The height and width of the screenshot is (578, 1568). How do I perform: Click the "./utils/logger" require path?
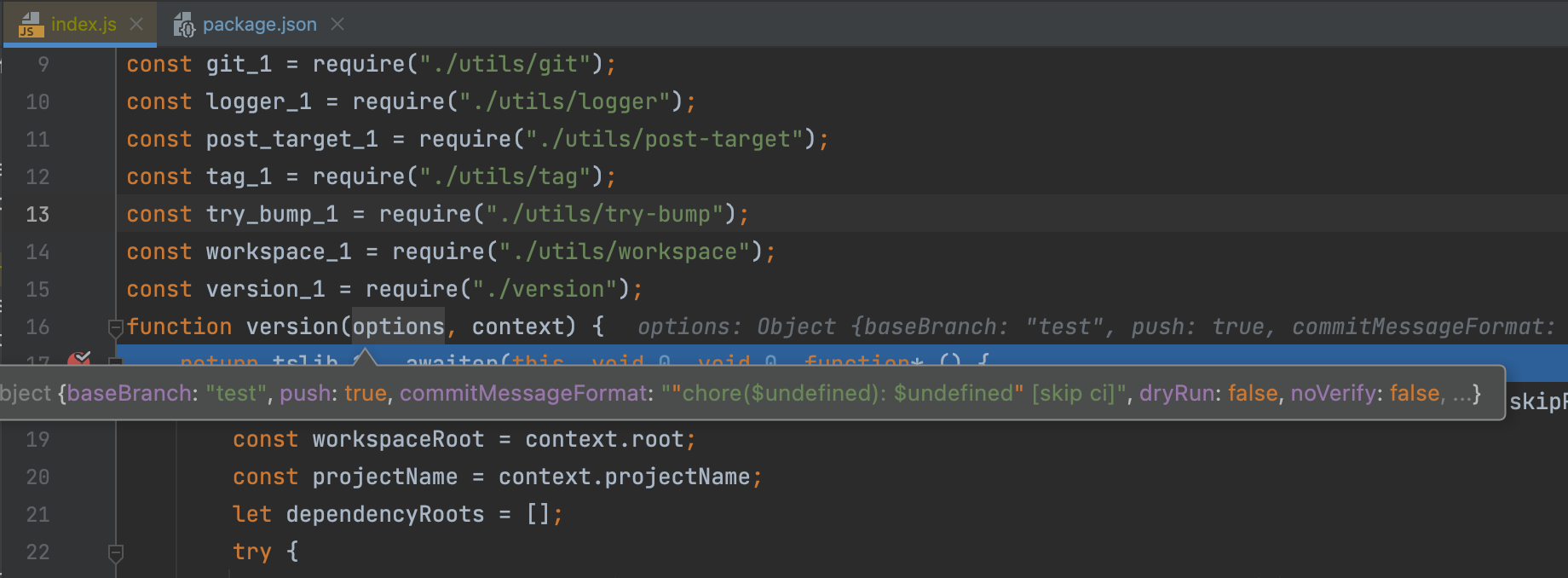pyautogui.click(x=564, y=101)
